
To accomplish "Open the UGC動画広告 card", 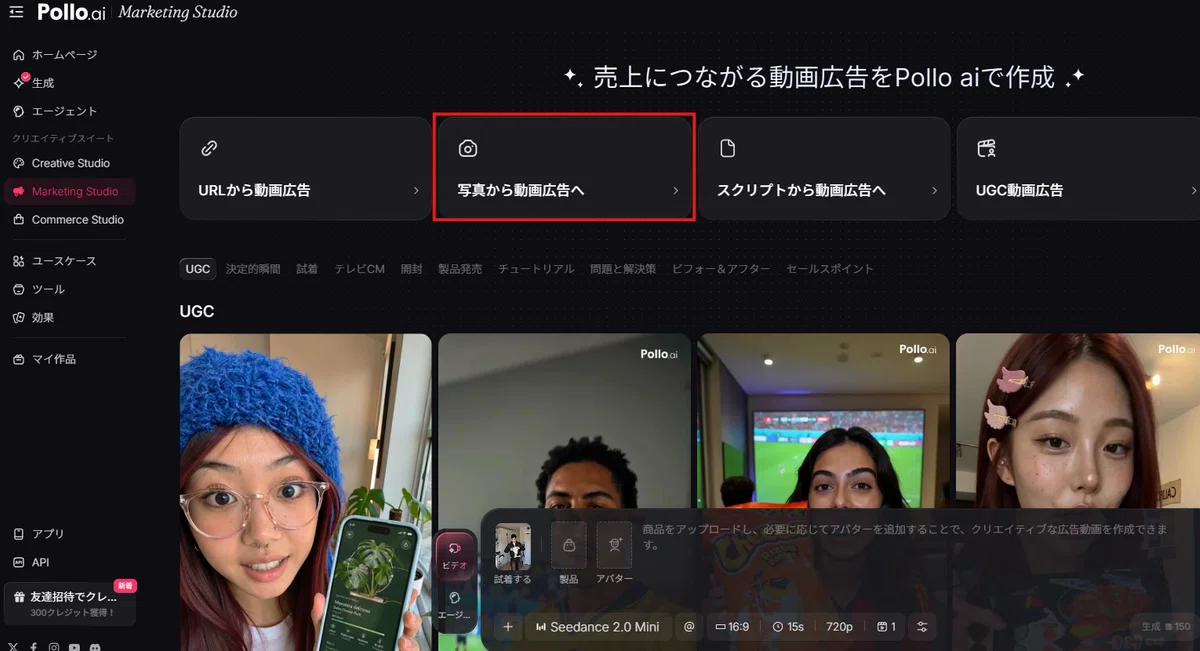I will pos(1078,168).
